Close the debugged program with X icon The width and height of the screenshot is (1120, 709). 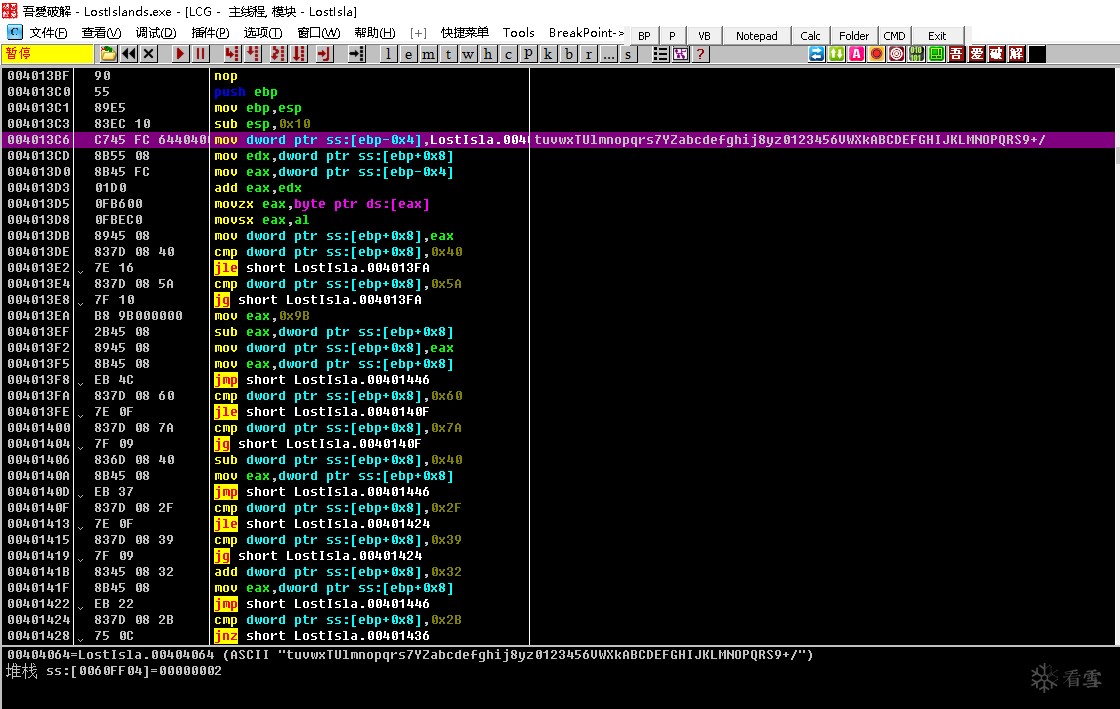[x=149, y=54]
